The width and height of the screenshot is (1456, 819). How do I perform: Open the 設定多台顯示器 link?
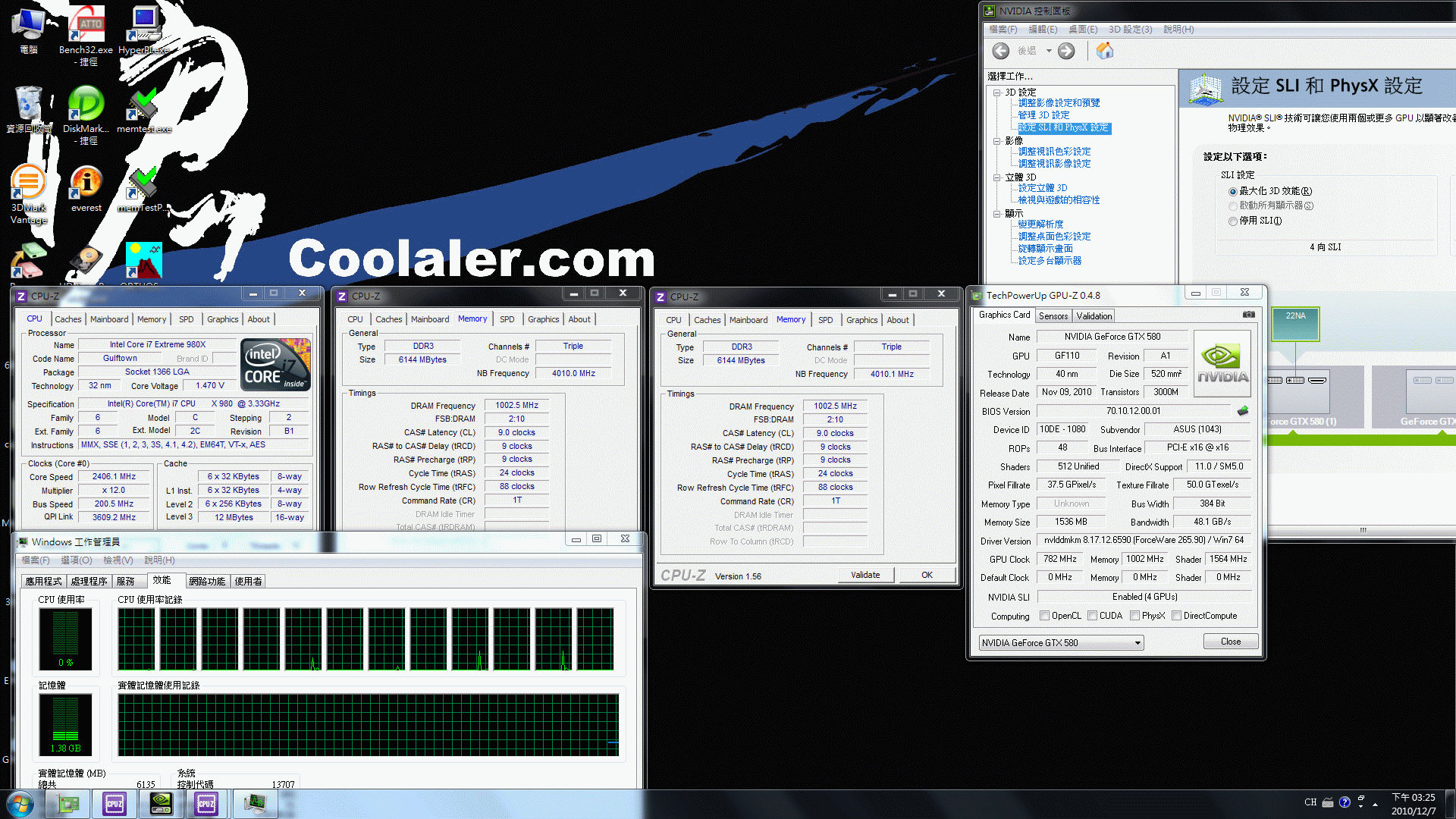(1050, 261)
